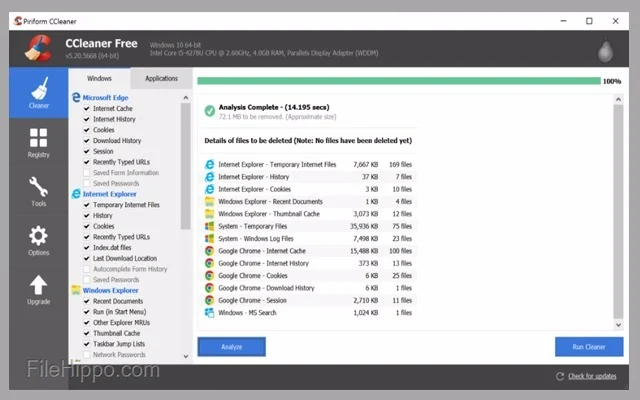Image resolution: width=640 pixels, height=400 pixels.
Task: Click the folder icon of Windows Explorer - Recent Documents
Action: pyautogui.click(x=209, y=201)
